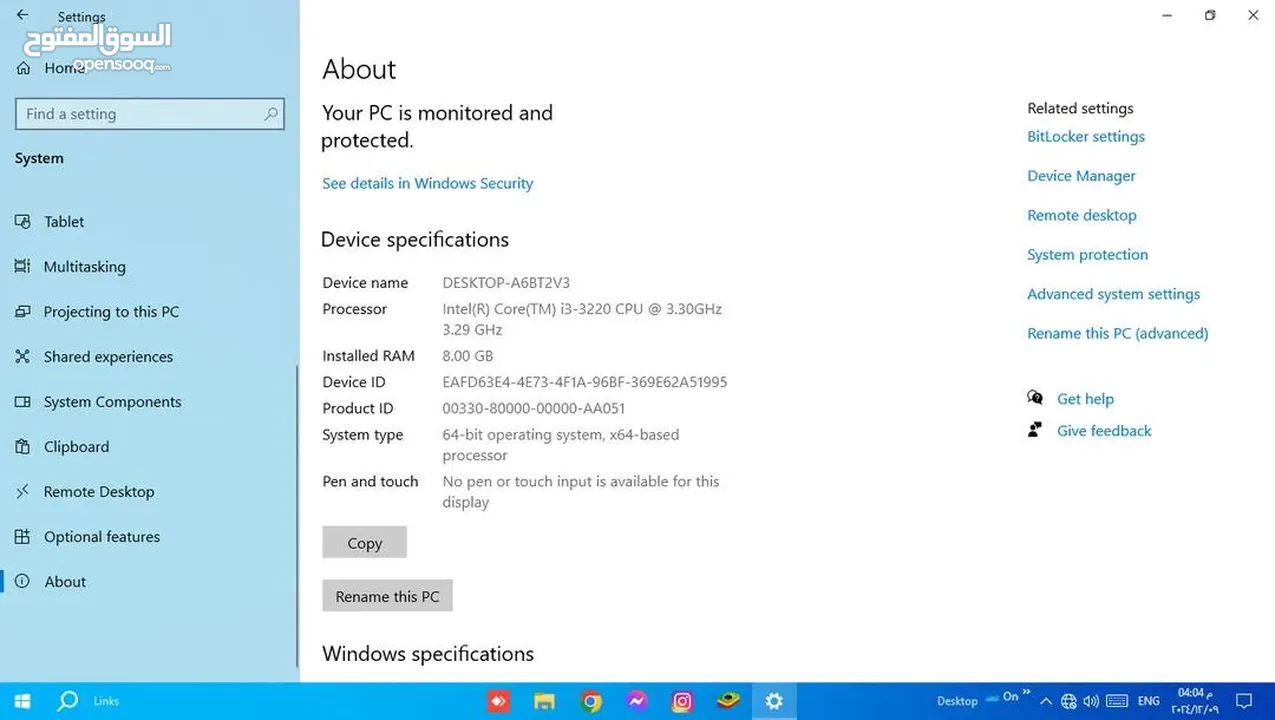Image resolution: width=1275 pixels, height=720 pixels.
Task: Open the network globe tray icon
Action: pos(1069,701)
